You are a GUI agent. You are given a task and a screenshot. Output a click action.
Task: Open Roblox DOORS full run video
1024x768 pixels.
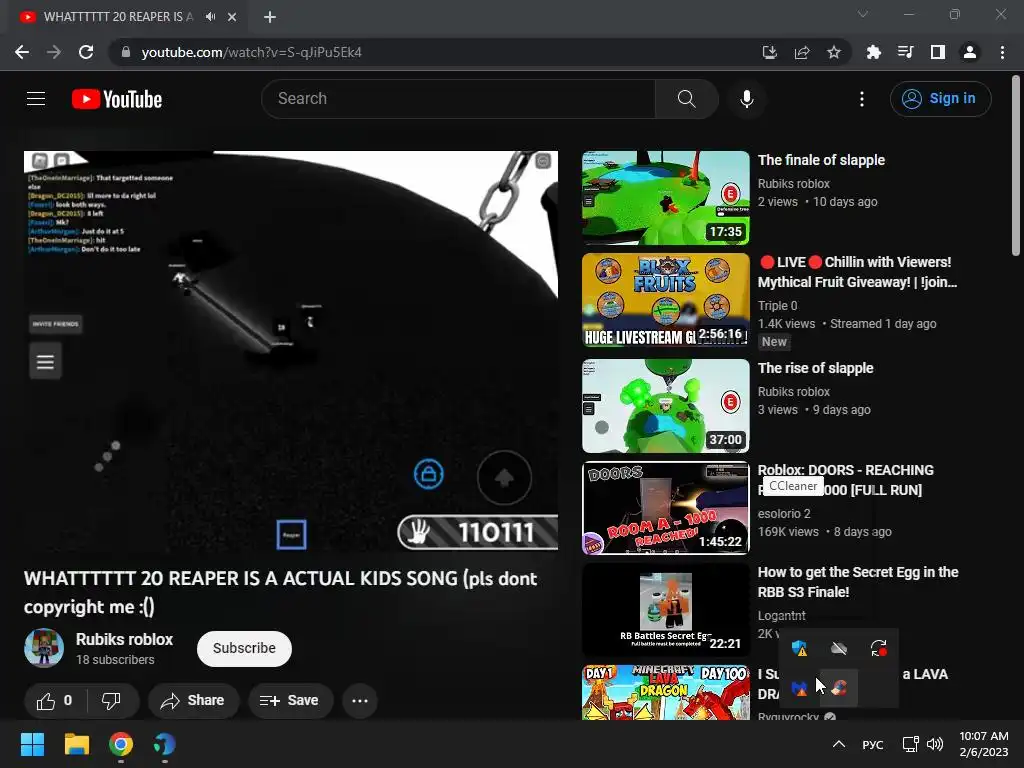[665, 507]
